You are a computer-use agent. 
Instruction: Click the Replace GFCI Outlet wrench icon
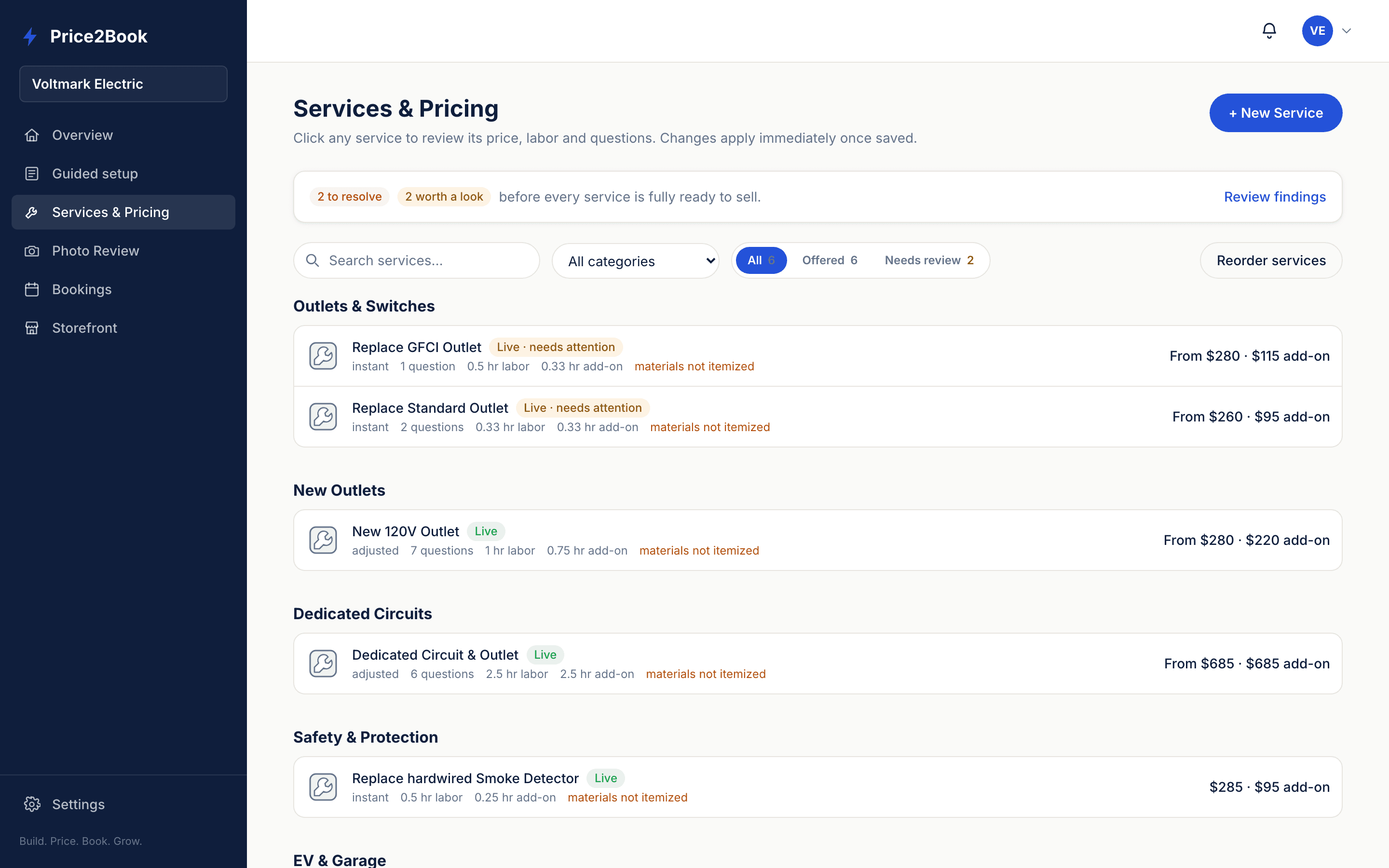click(323, 356)
